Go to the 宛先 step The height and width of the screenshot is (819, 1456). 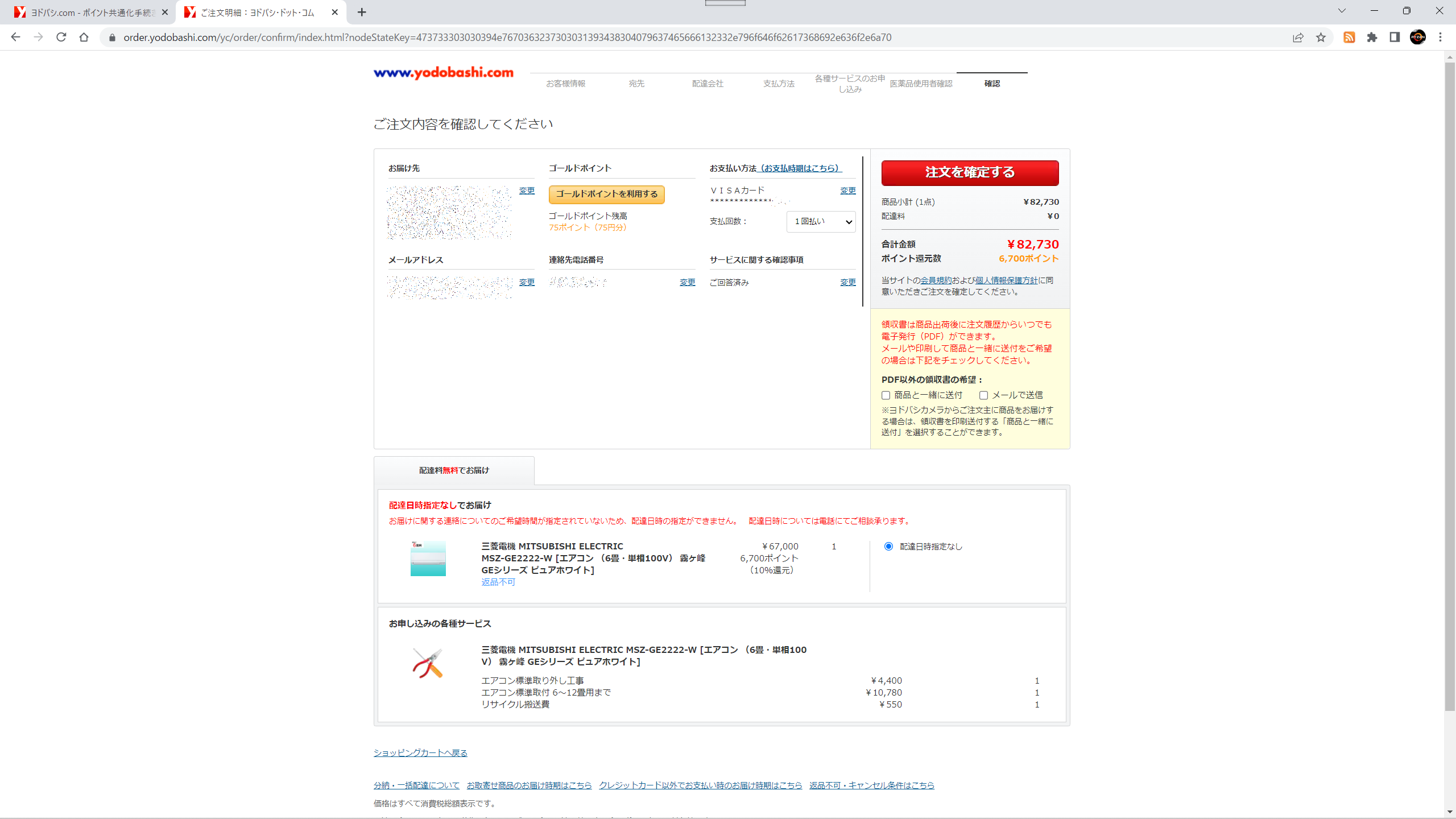(x=636, y=84)
